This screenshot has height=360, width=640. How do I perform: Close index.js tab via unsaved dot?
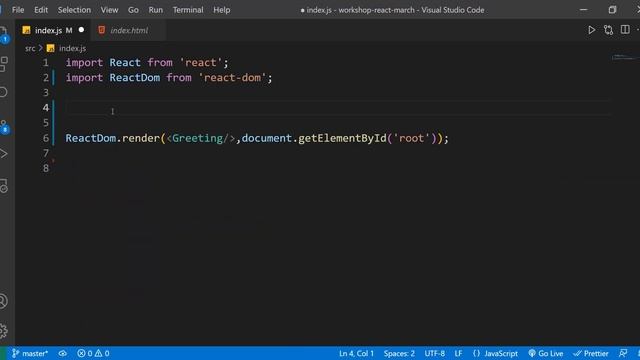point(81,30)
